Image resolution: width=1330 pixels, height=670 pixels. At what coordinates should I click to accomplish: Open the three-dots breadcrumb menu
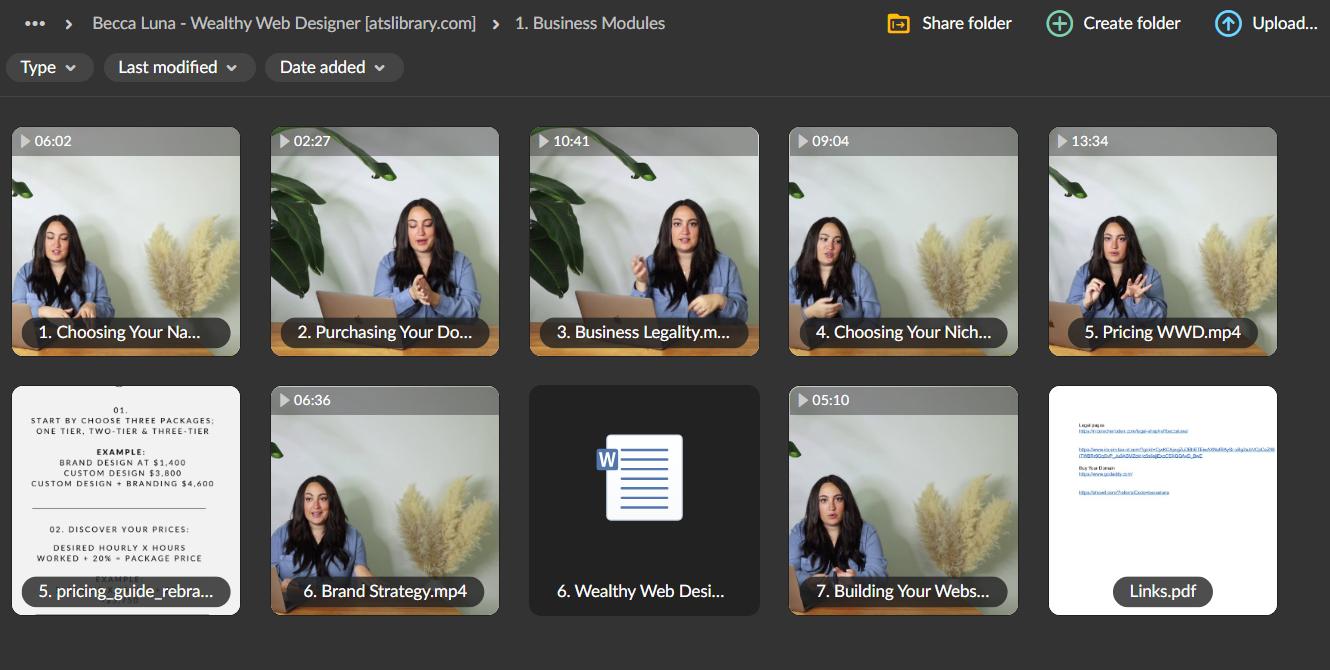tap(35, 23)
